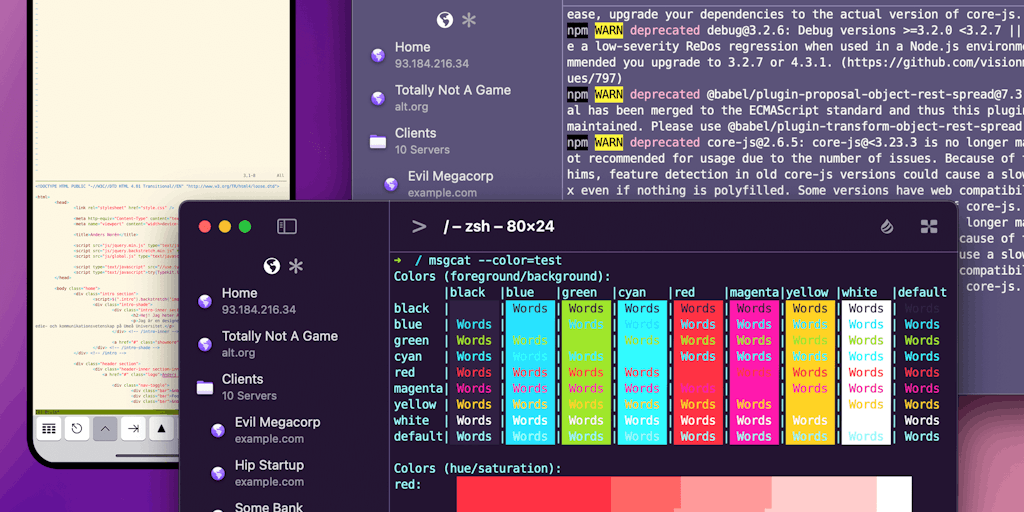
Task: Tap the solid triangle key on the iPad toolbar
Action: (161, 429)
